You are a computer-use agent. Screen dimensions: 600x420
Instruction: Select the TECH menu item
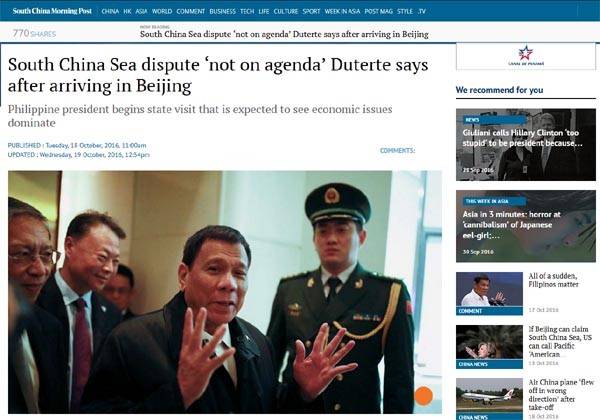click(x=247, y=11)
